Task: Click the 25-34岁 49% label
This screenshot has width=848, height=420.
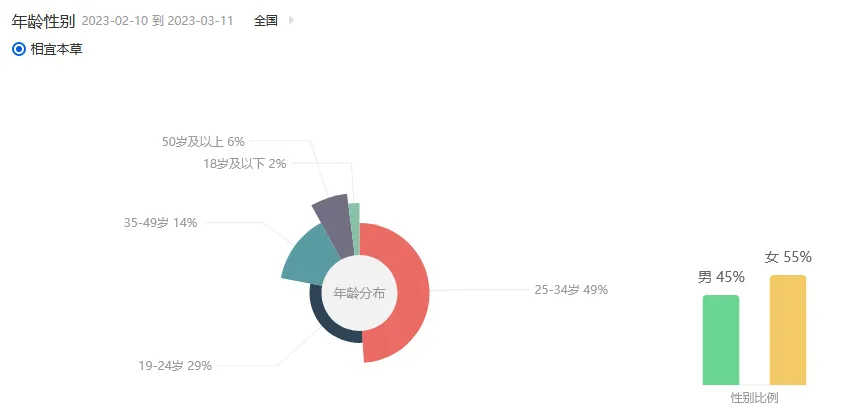Action: click(571, 290)
